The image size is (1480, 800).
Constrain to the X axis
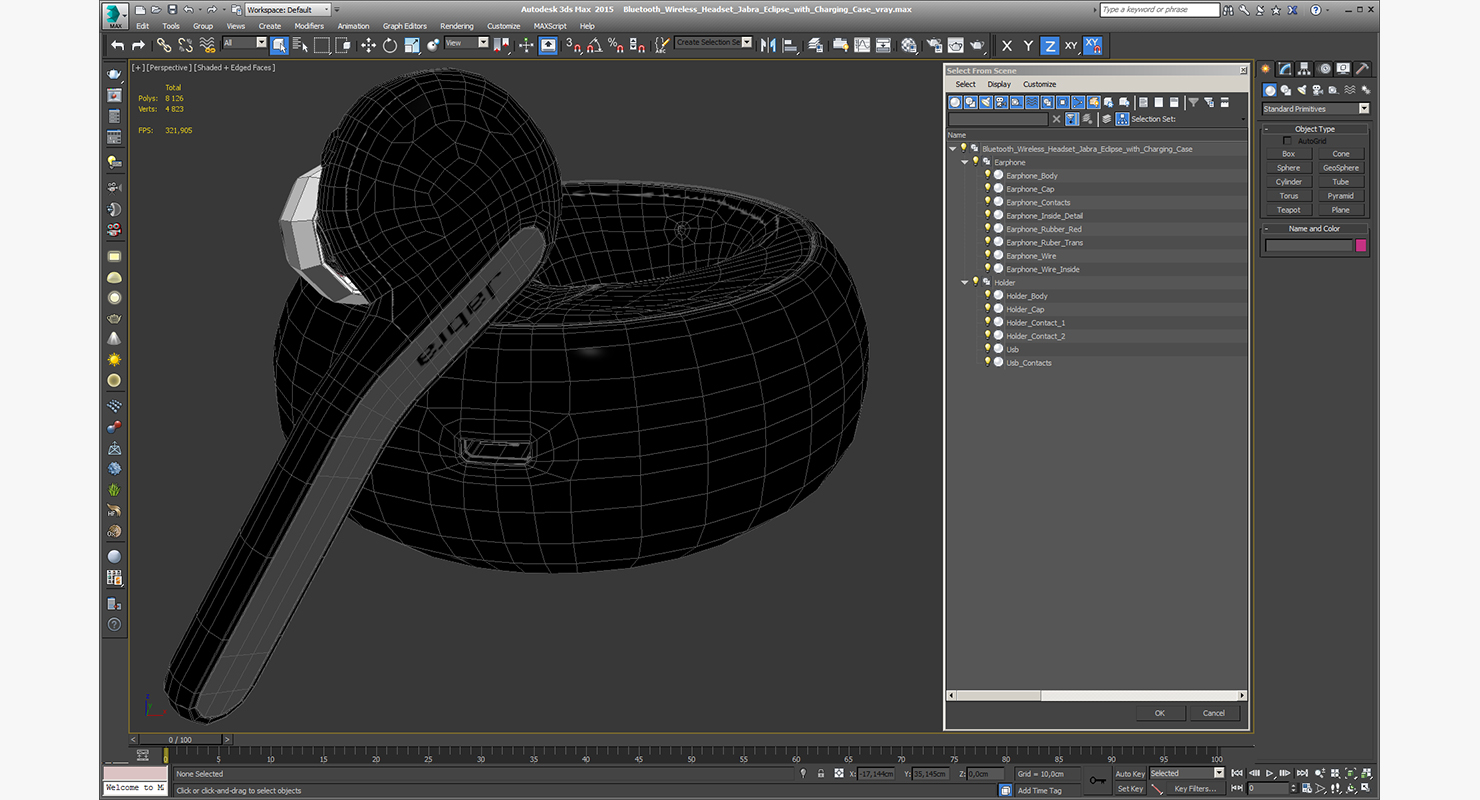tap(1006, 46)
